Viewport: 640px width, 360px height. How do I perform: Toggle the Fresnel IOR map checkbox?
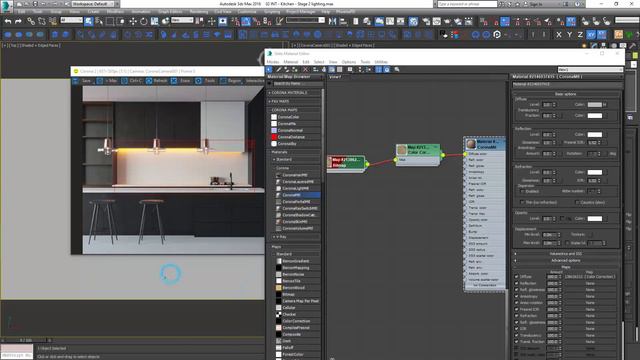516,309
